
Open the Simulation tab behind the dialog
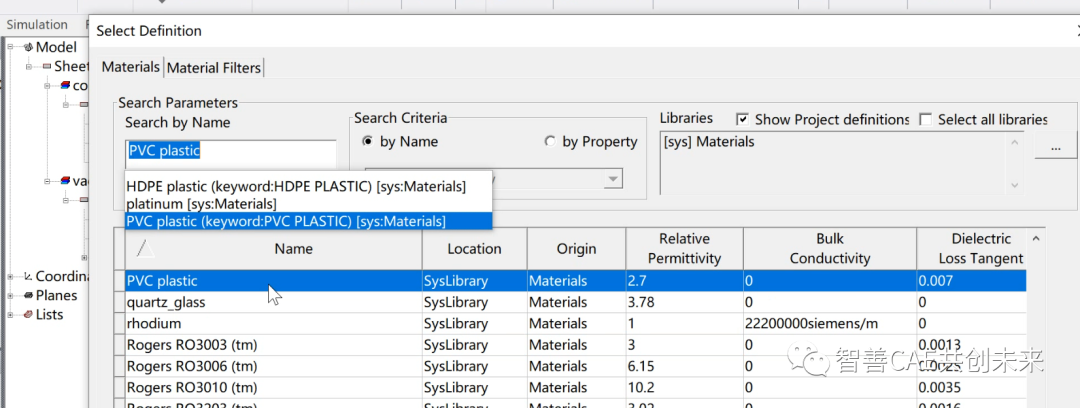click(37, 25)
